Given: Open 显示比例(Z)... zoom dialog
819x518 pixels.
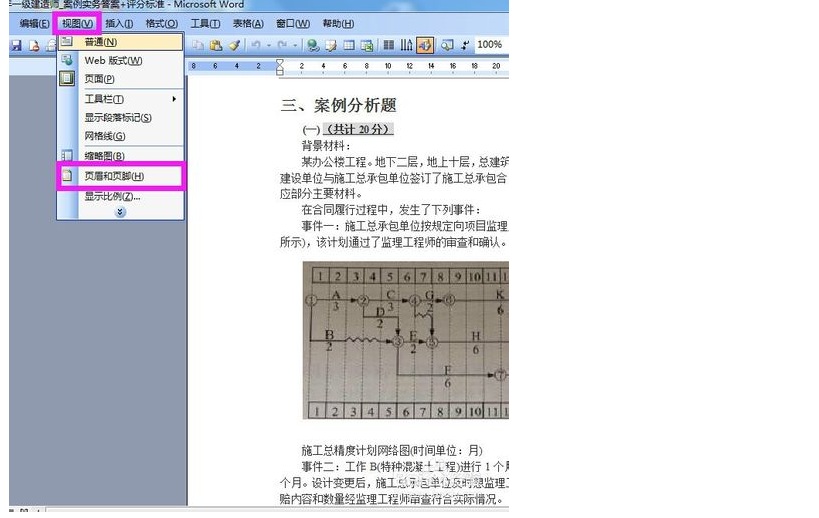Looking at the screenshot, I should click(x=120, y=196).
